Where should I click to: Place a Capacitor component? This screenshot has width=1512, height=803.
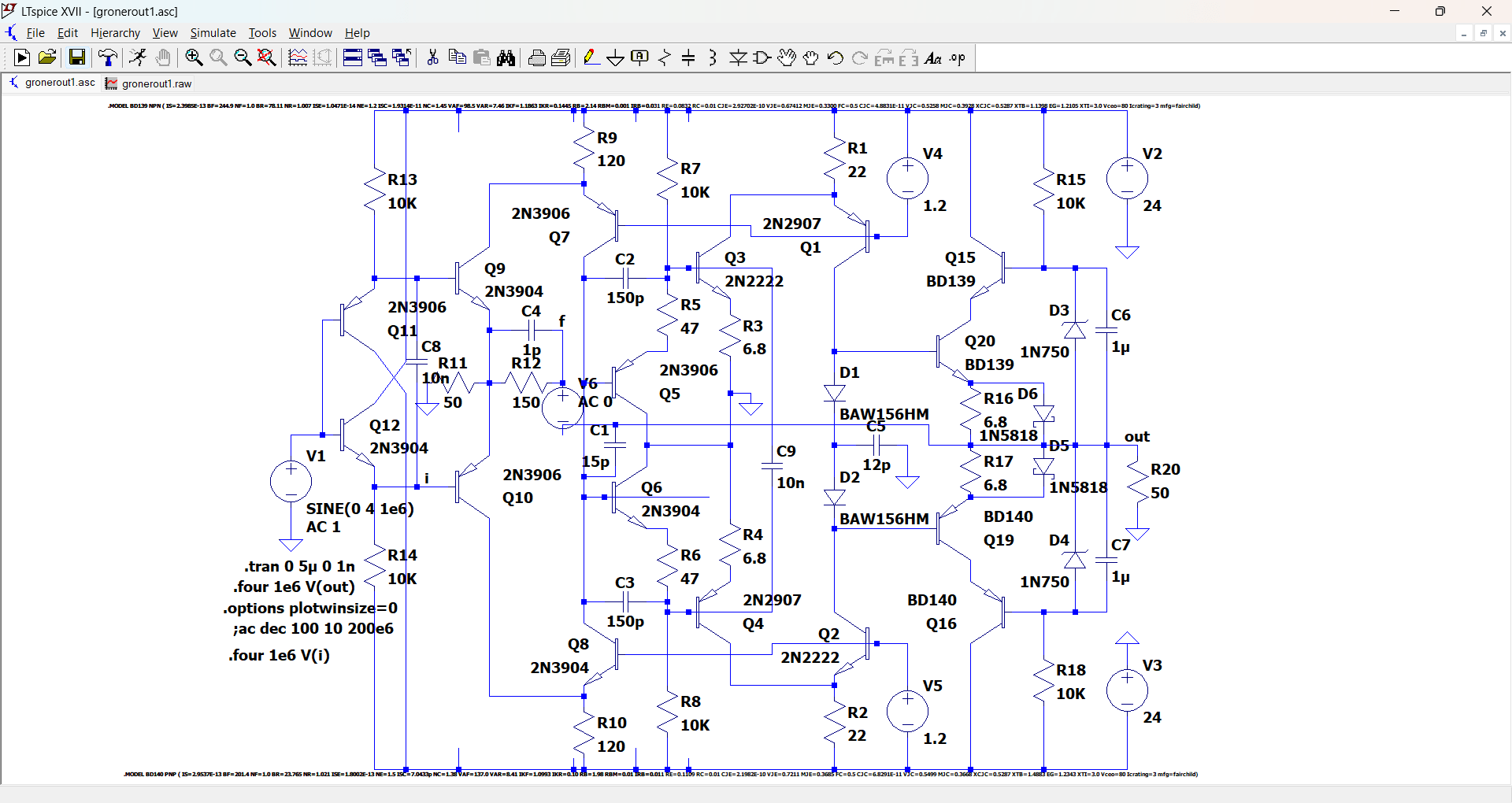[x=689, y=57]
